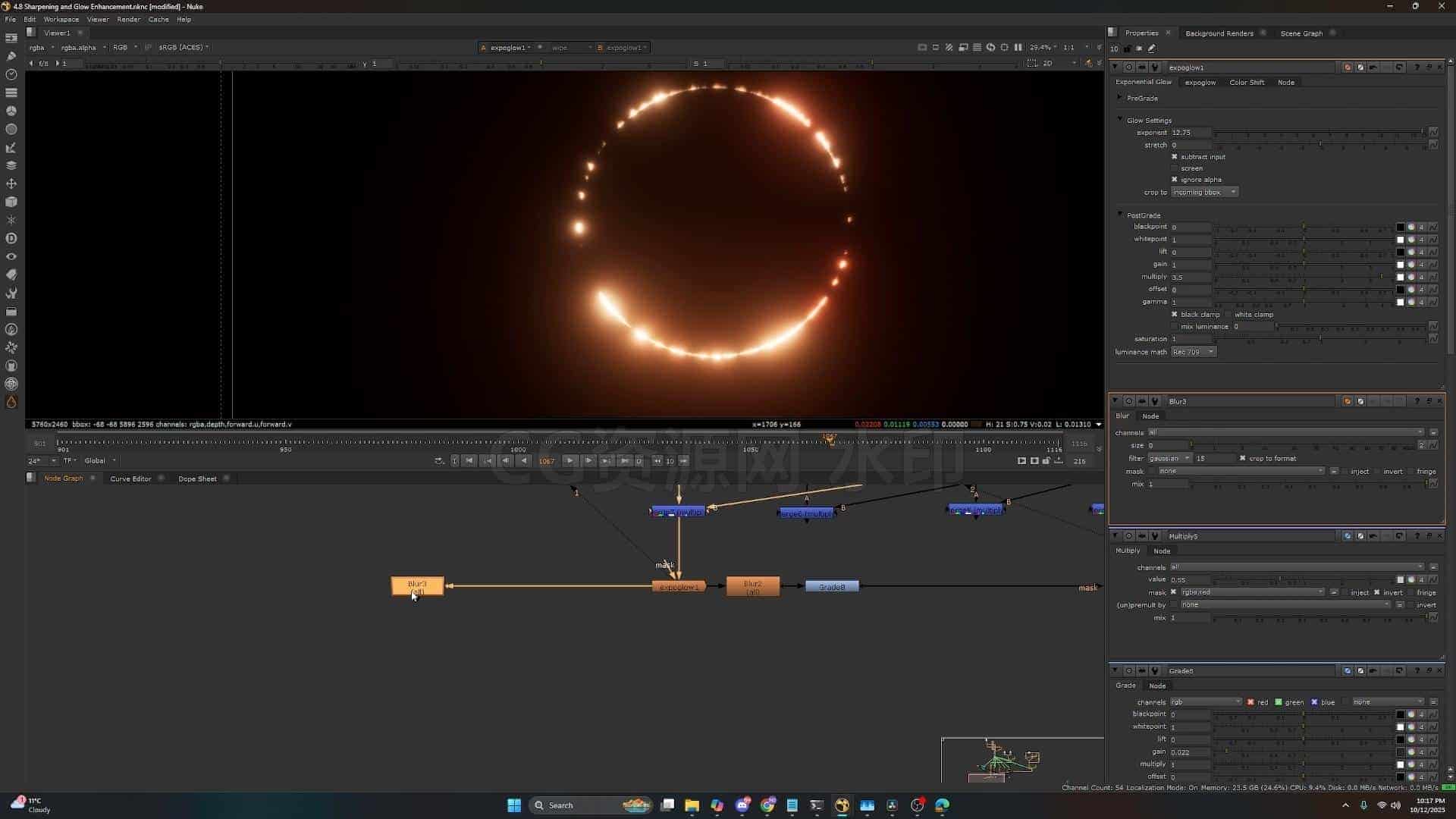This screenshot has width=1456, height=819.
Task: Open the Channel nodes toolbar menu
Action: (x=11, y=93)
